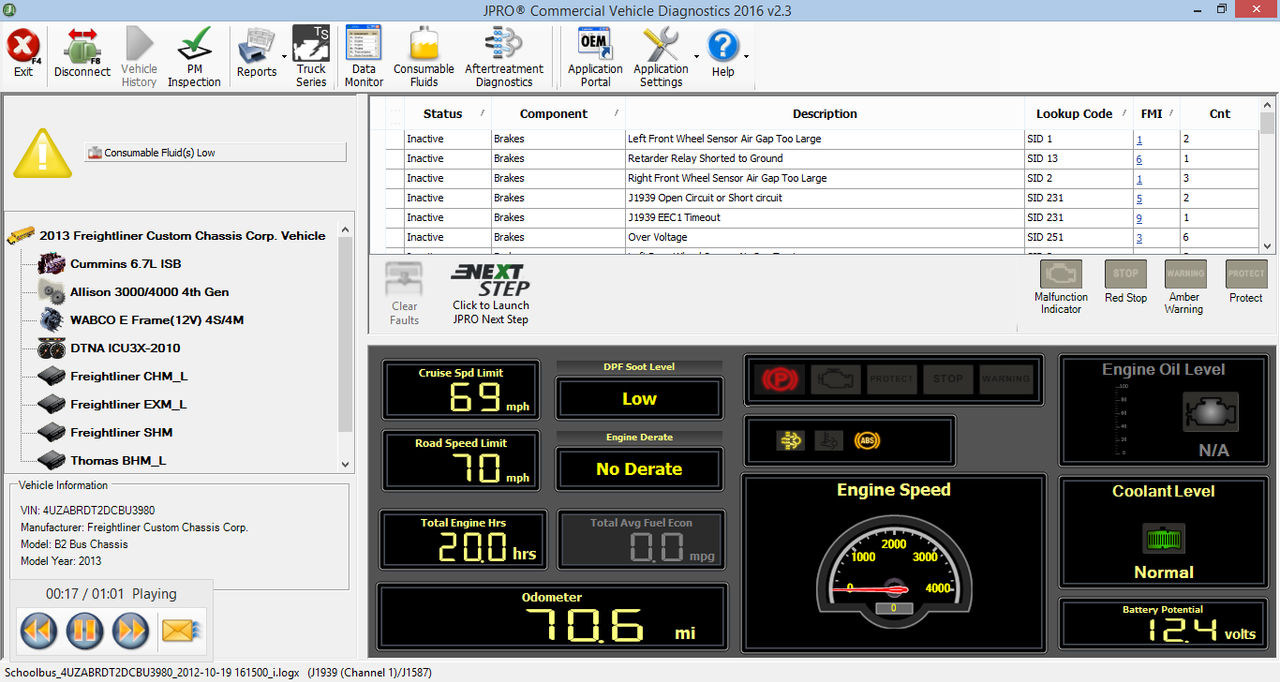The height and width of the screenshot is (682, 1280).
Task: Click the Description column header
Action: coord(825,113)
